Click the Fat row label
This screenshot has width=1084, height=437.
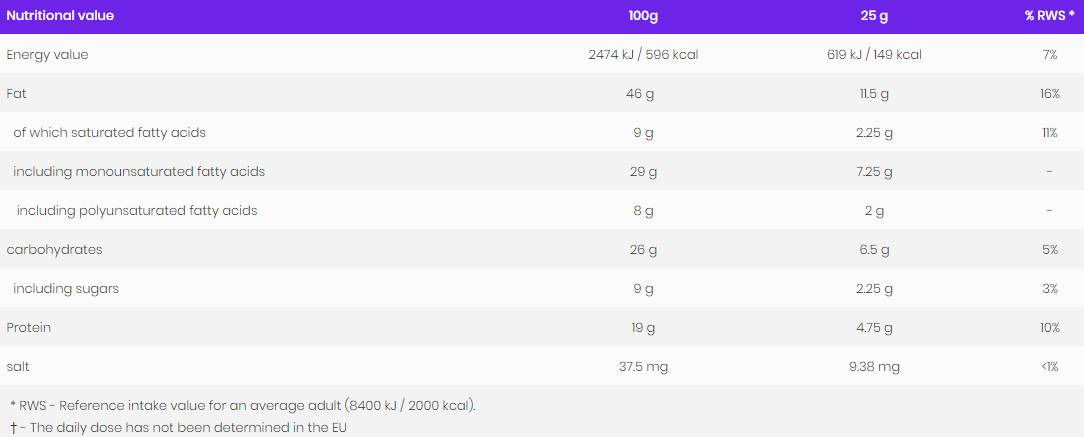click(16, 94)
